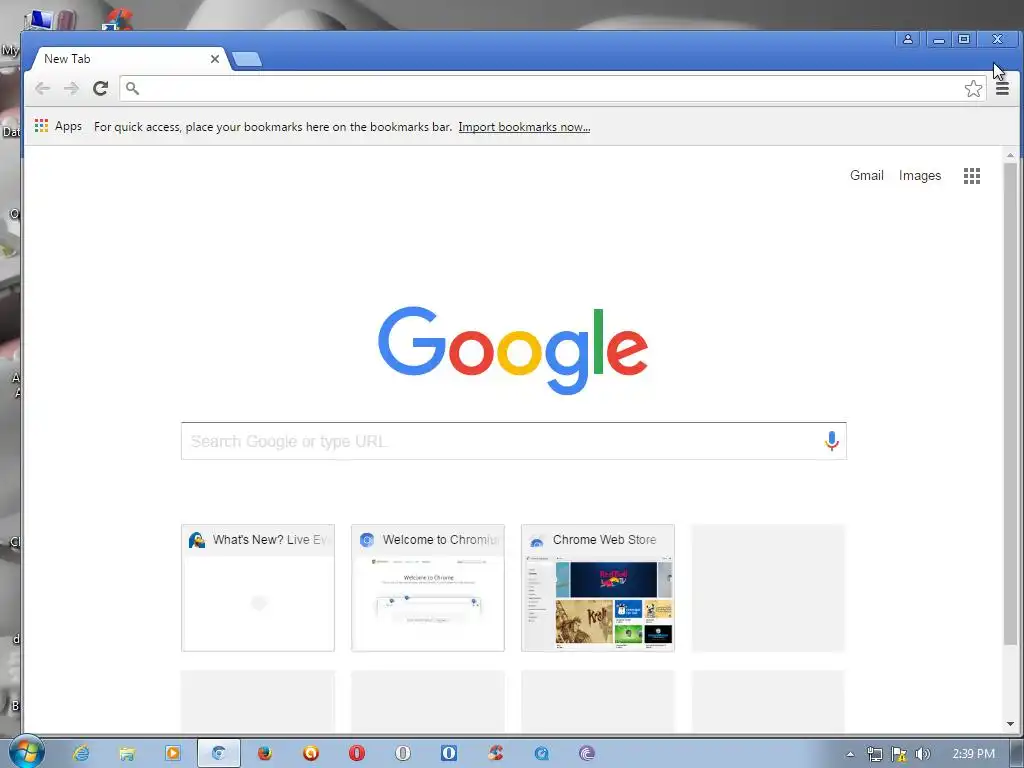Viewport: 1024px width, 768px height.
Task: Open the user profile button in title bar
Action: coord(908,39)
